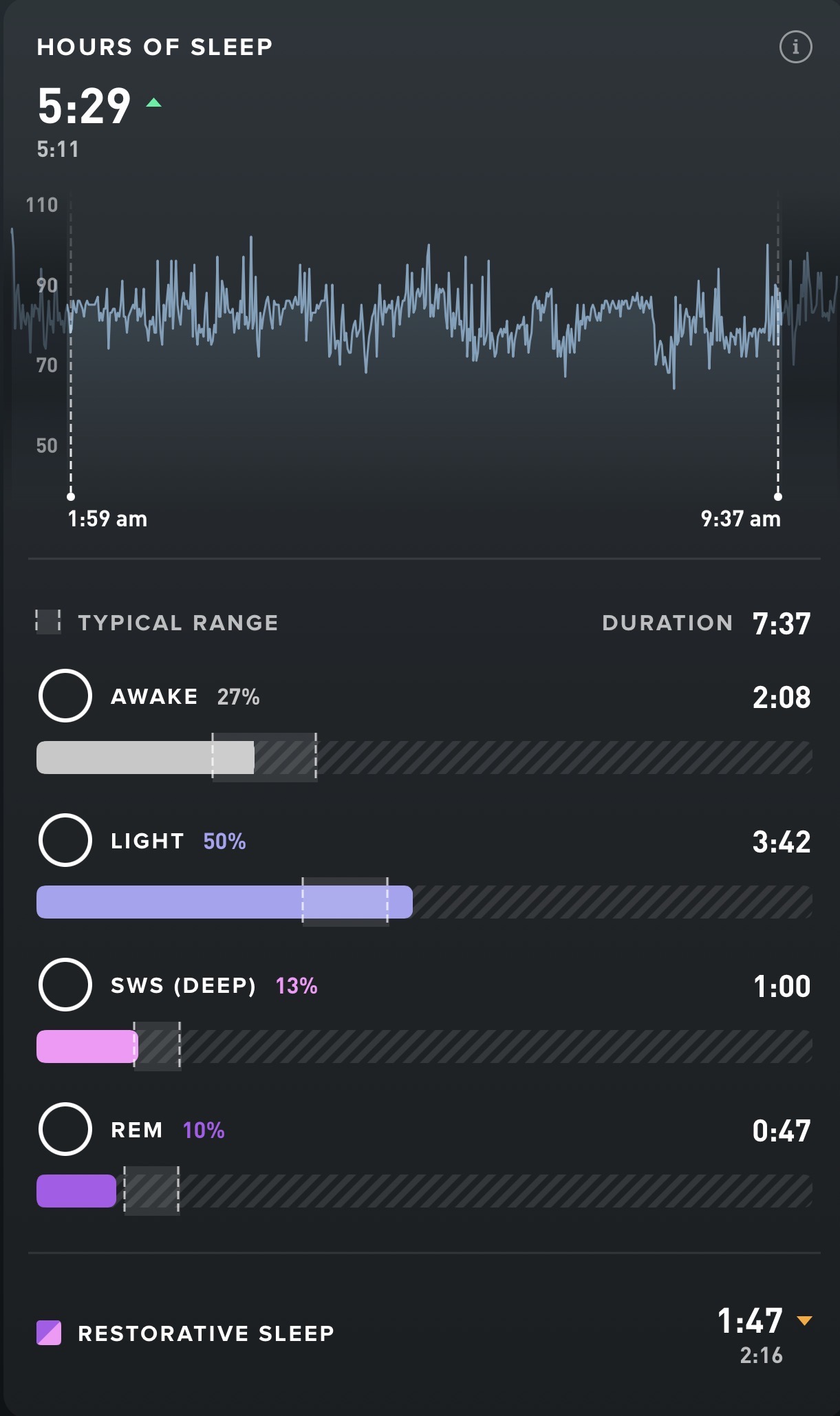Click the Typical Range legend icon
Screen dimensions: 840x1416
48,622
